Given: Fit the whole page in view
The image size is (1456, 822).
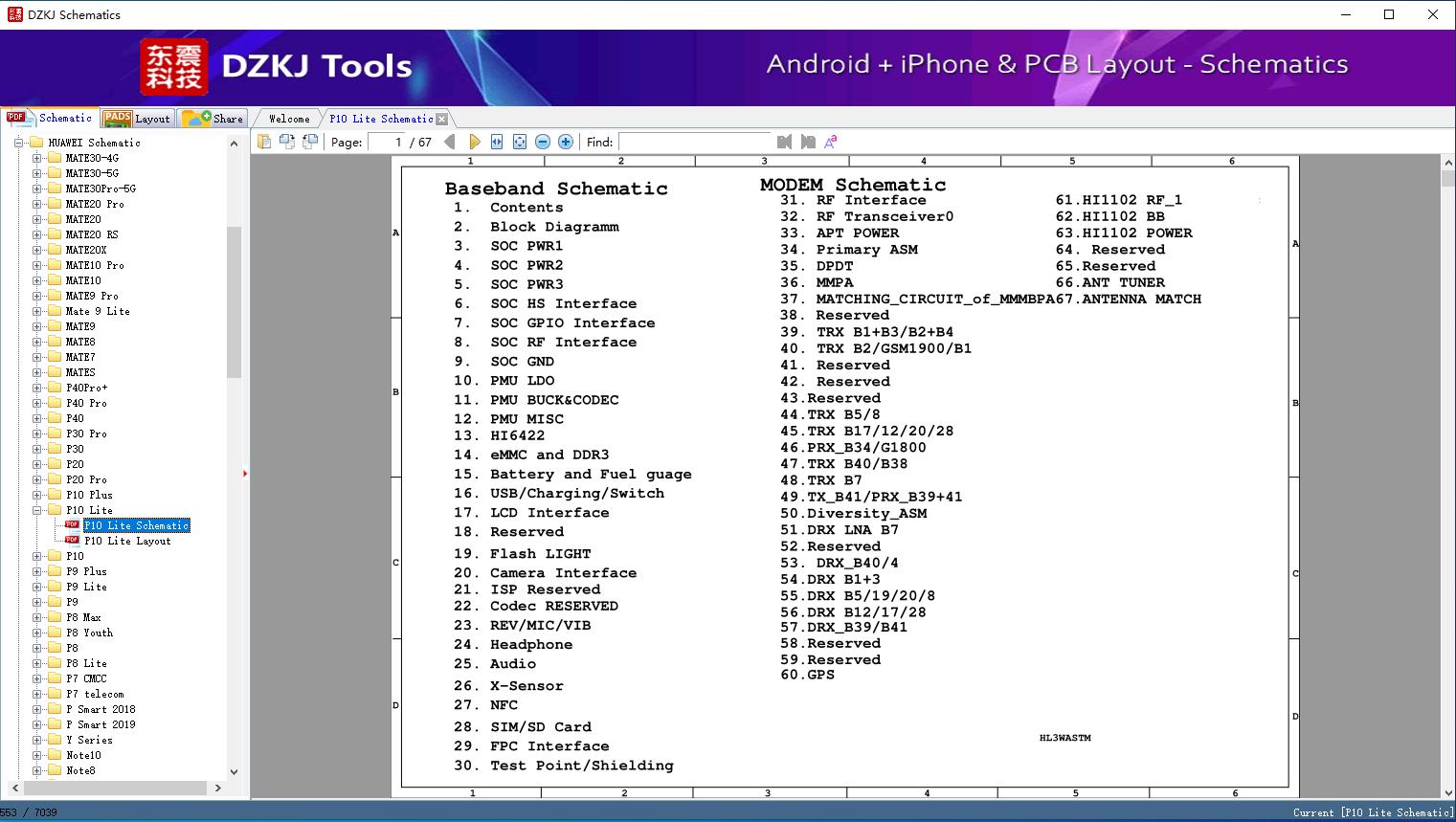Looking at the screenshot, I should 520,142.
